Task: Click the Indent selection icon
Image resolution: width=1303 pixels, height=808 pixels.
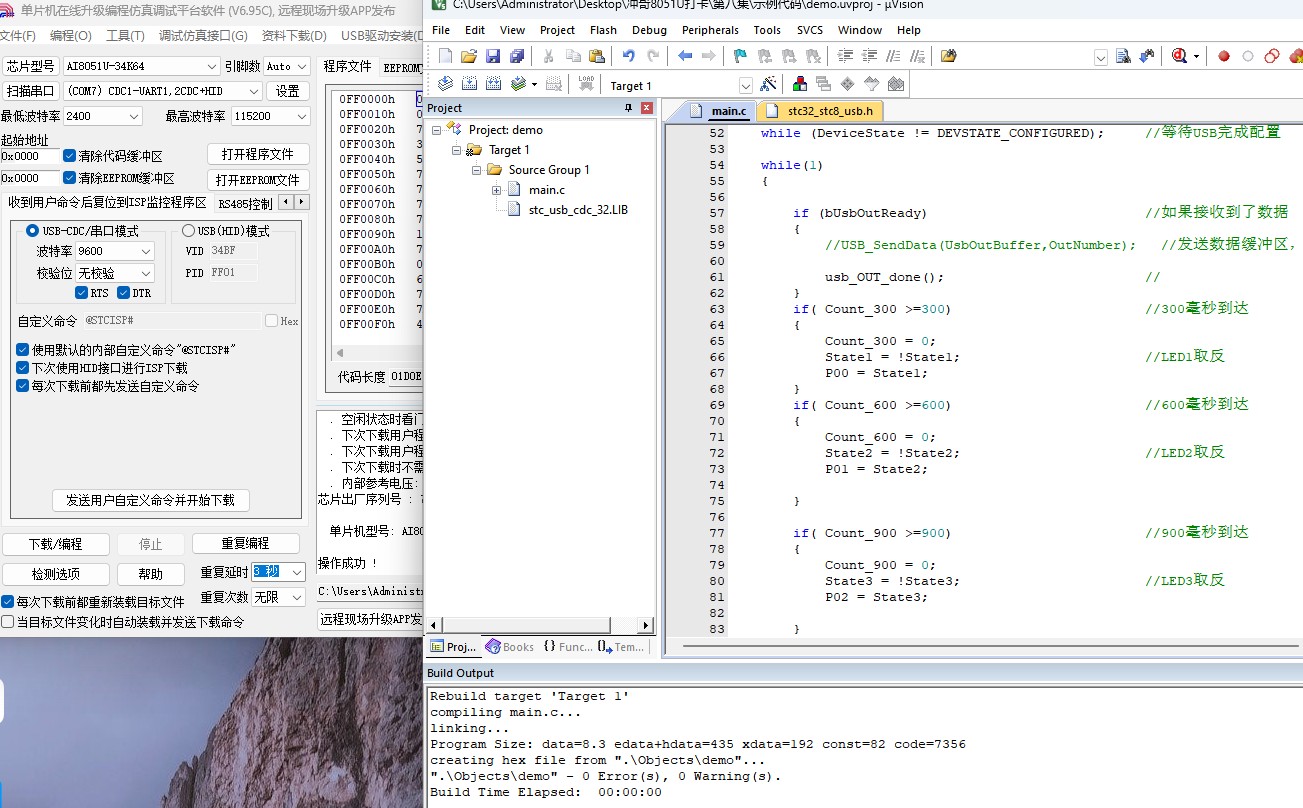Action: point(846,56)
